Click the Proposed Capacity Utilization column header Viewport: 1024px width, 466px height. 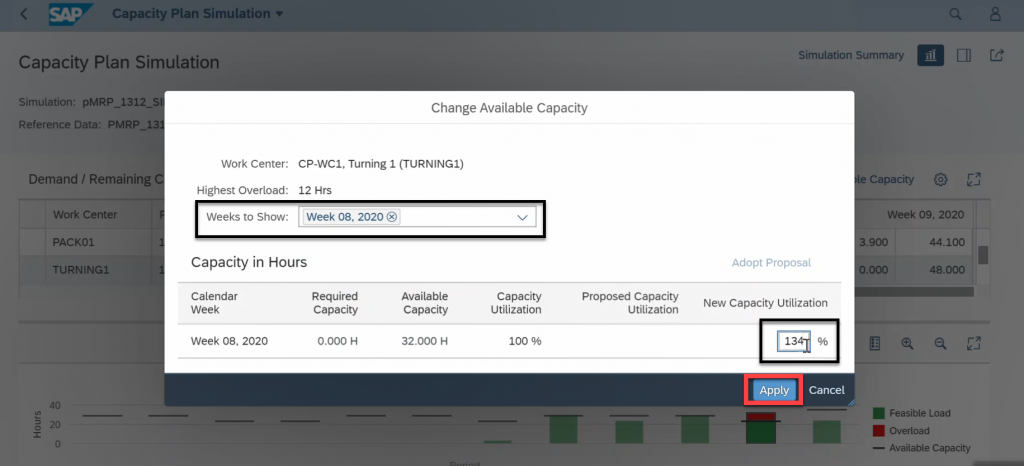click(630, 303)
